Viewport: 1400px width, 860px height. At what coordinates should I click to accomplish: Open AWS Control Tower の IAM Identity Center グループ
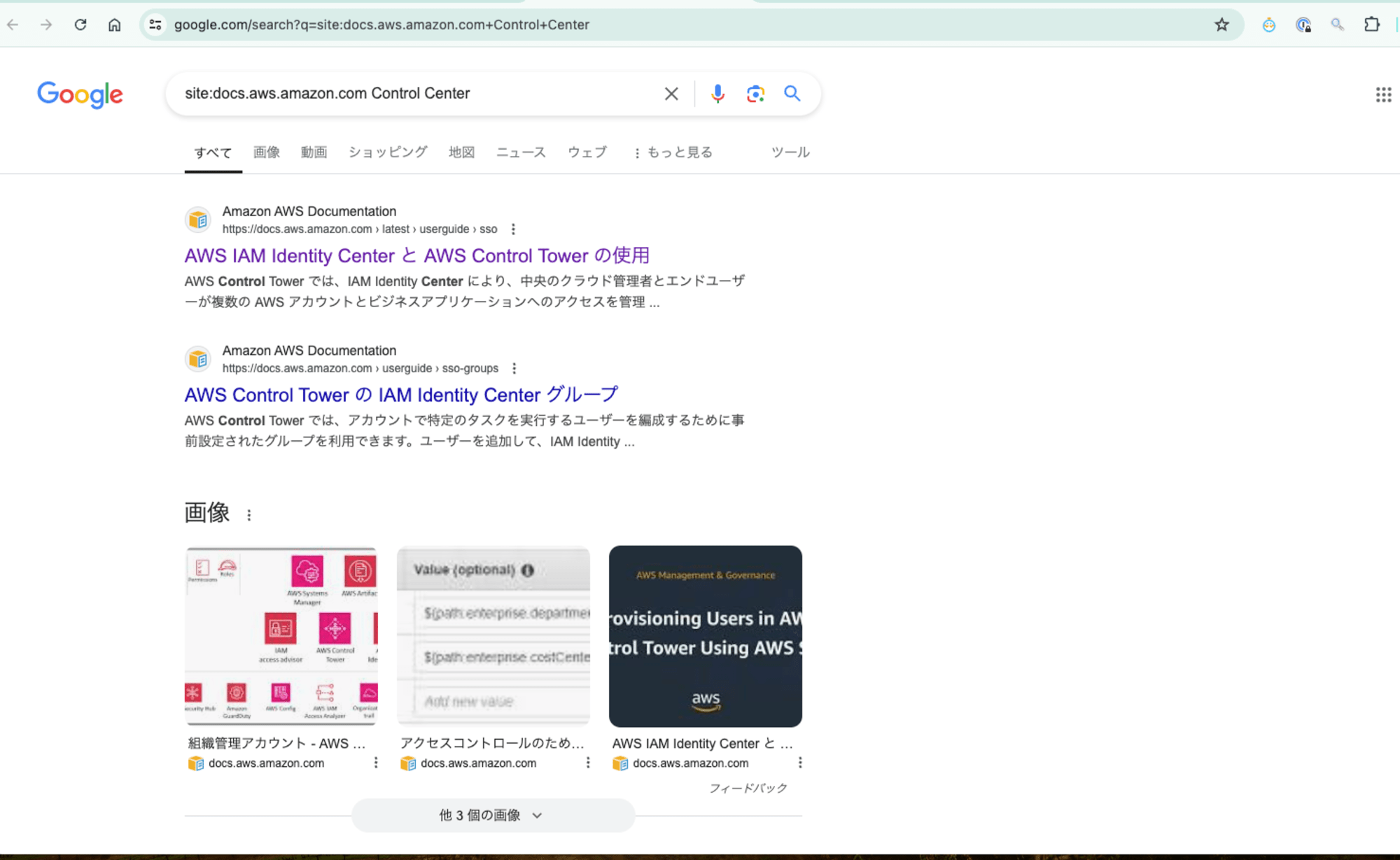pos(401,395)
